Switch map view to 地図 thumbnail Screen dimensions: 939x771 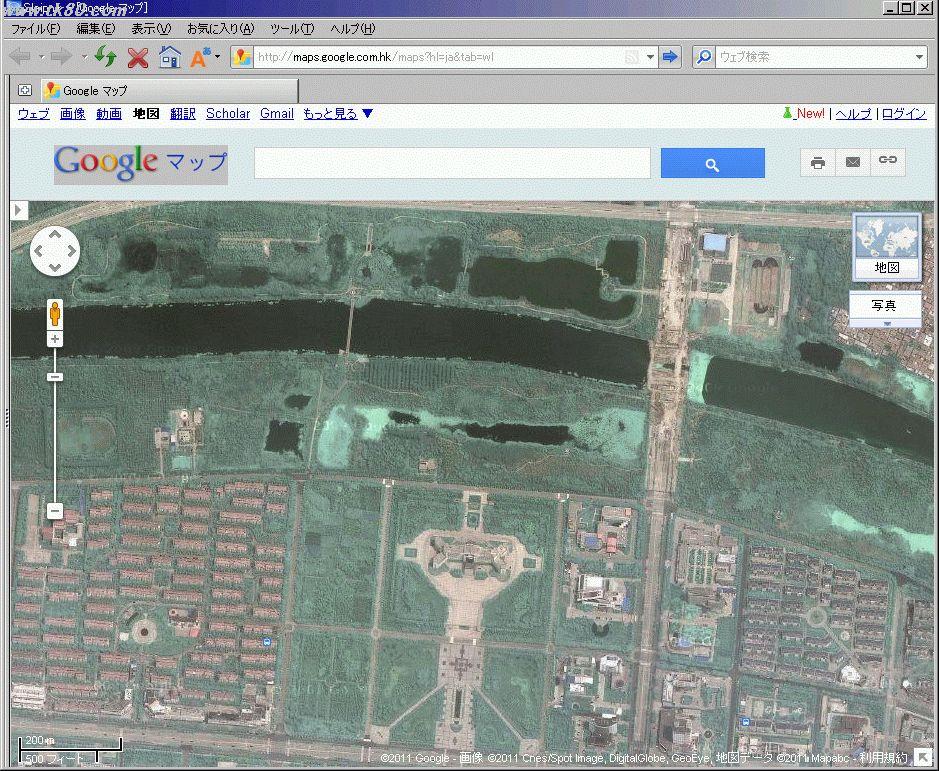pos(886,247)
